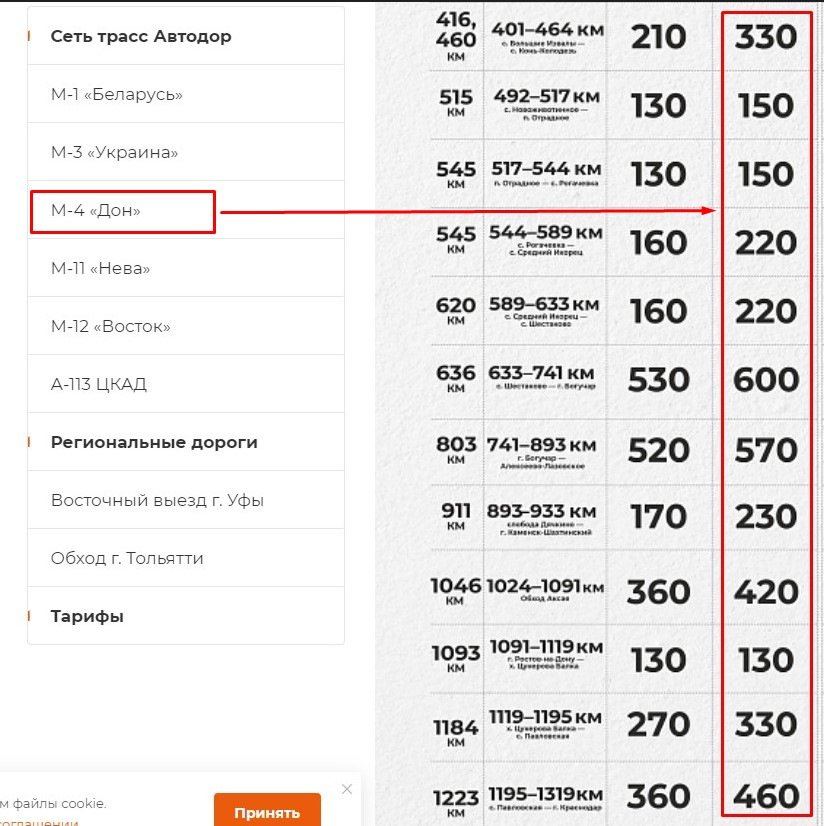Click the 803 км toll point cell

[456, 449]
